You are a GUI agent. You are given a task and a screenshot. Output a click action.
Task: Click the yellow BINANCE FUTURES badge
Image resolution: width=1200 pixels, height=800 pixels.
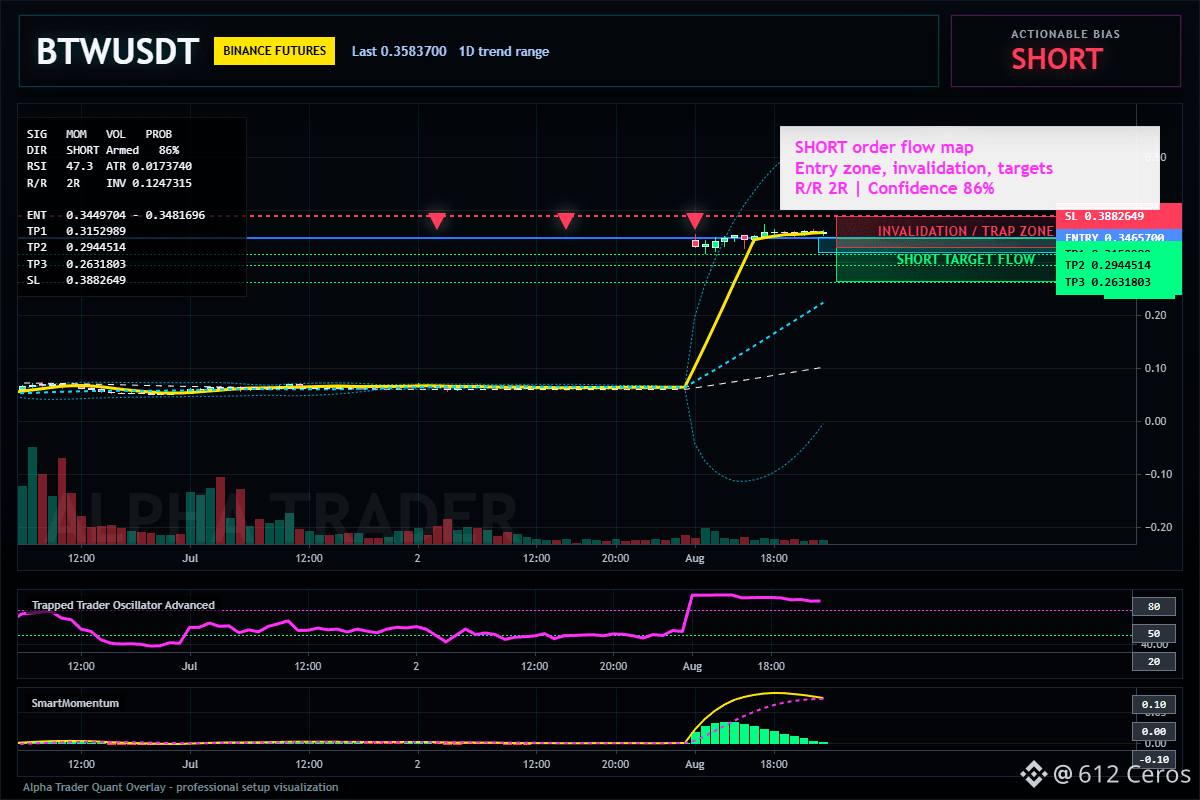click(x=274, y=51)
